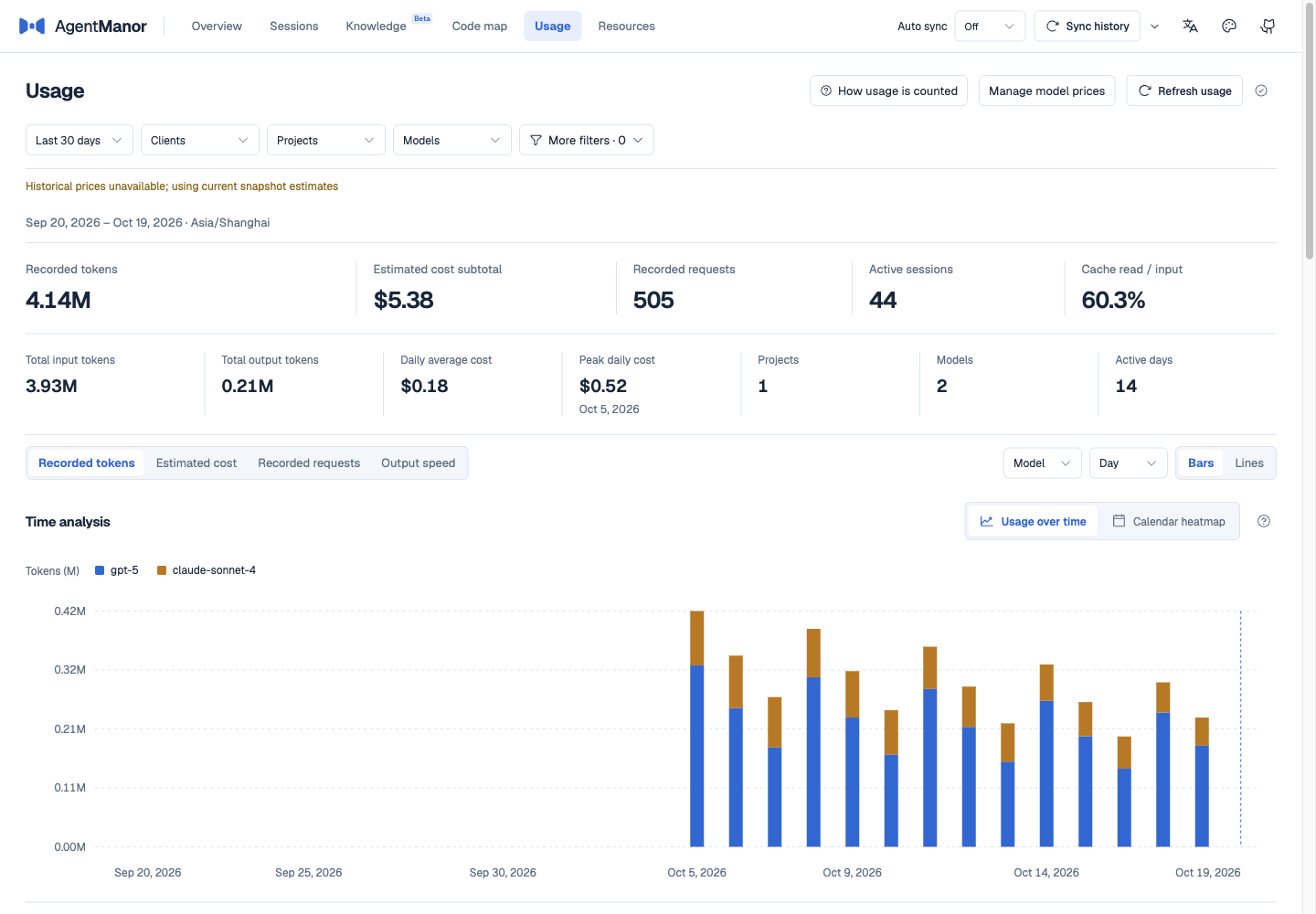Open the GitHub icon in header
1316x914 pixels.
[x=1268, y=27]
